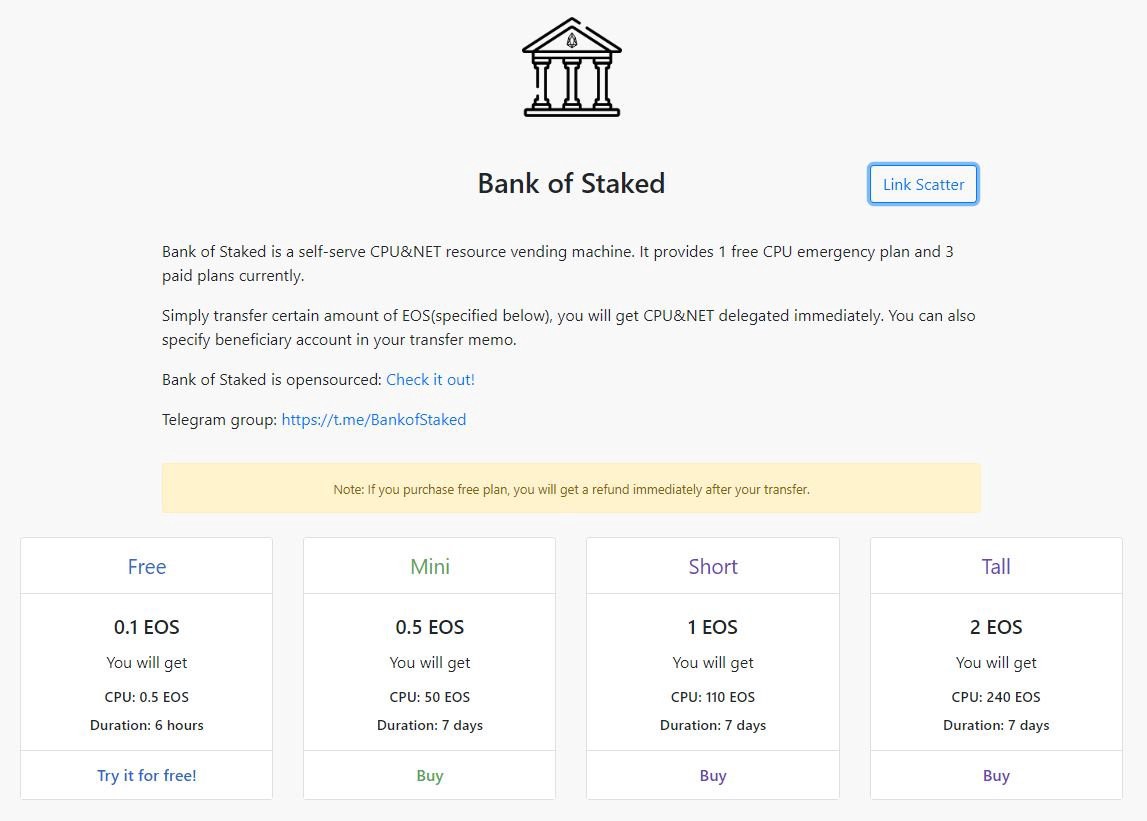
Task: Buy the Tall plan
Action: coord(995,775)
